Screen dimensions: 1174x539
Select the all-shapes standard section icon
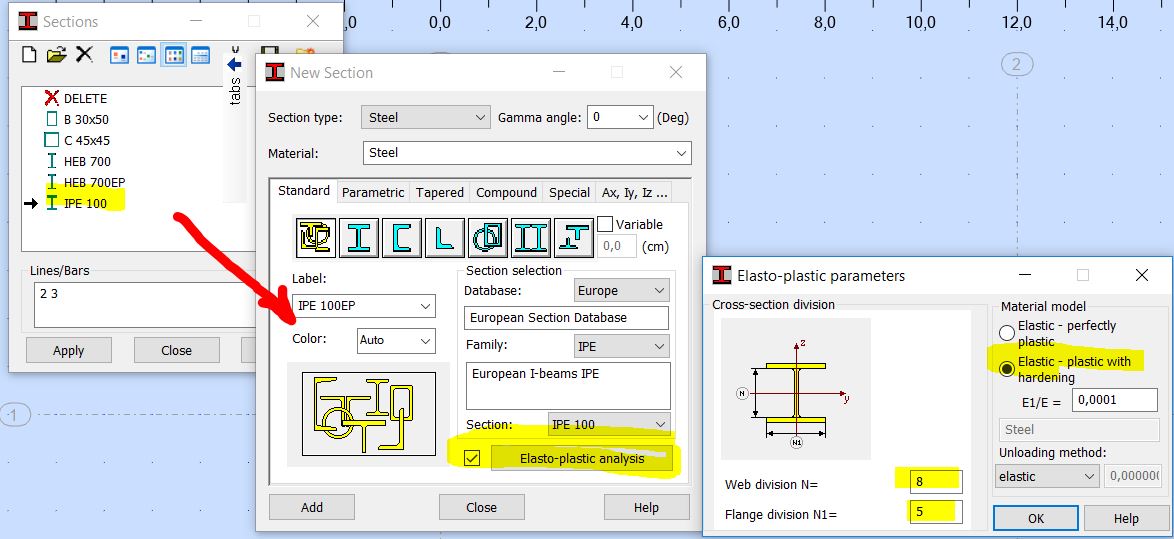[x=315, y=237]
